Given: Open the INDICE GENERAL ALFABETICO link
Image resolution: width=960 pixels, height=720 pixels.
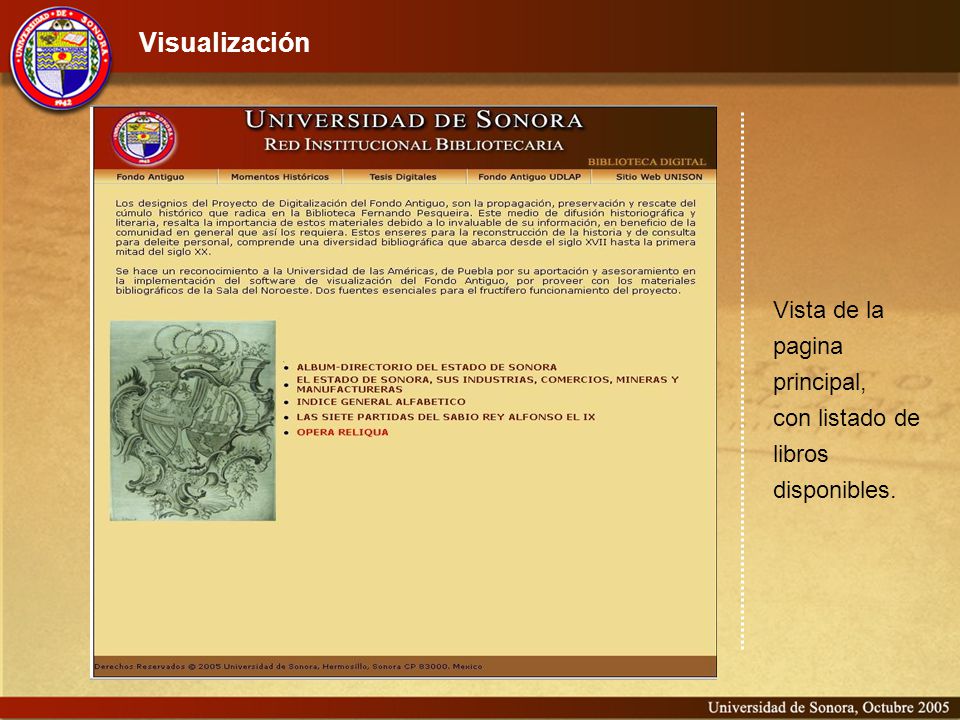Looking at the screenshot, I should pyautogui.click(x=381, y=402).
